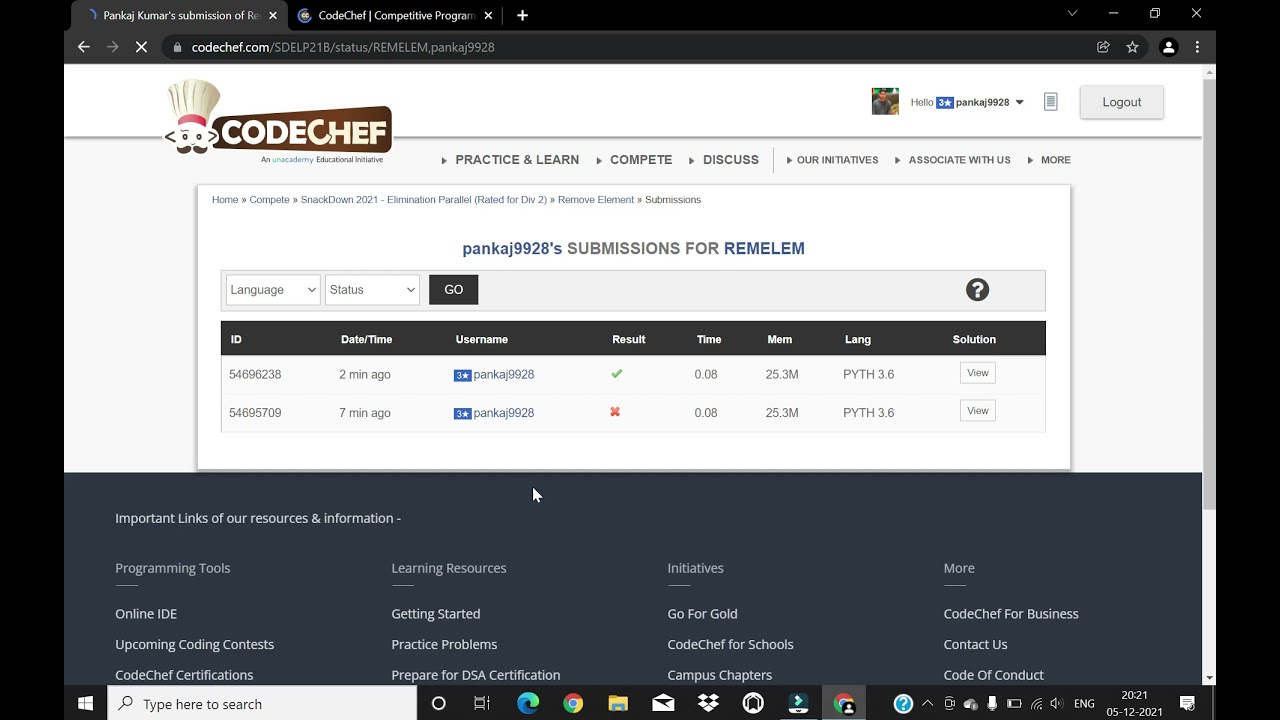The width and height of the screenshot is (1280, 720).
Task: Expand the pankaj9928 user menu arrow
Action: point(1019,102)
